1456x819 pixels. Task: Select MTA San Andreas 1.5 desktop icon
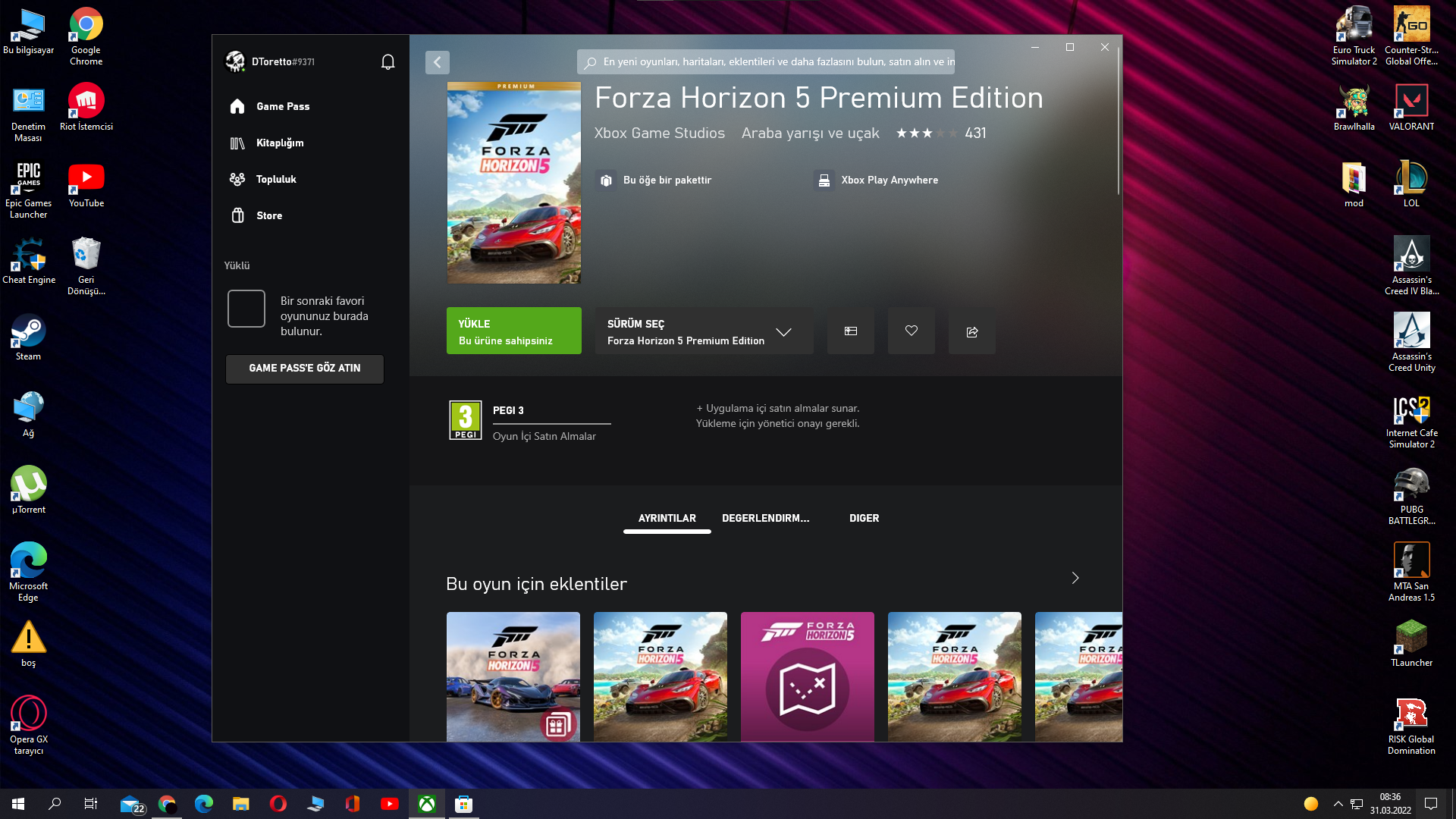click(x=1411, y=573)
